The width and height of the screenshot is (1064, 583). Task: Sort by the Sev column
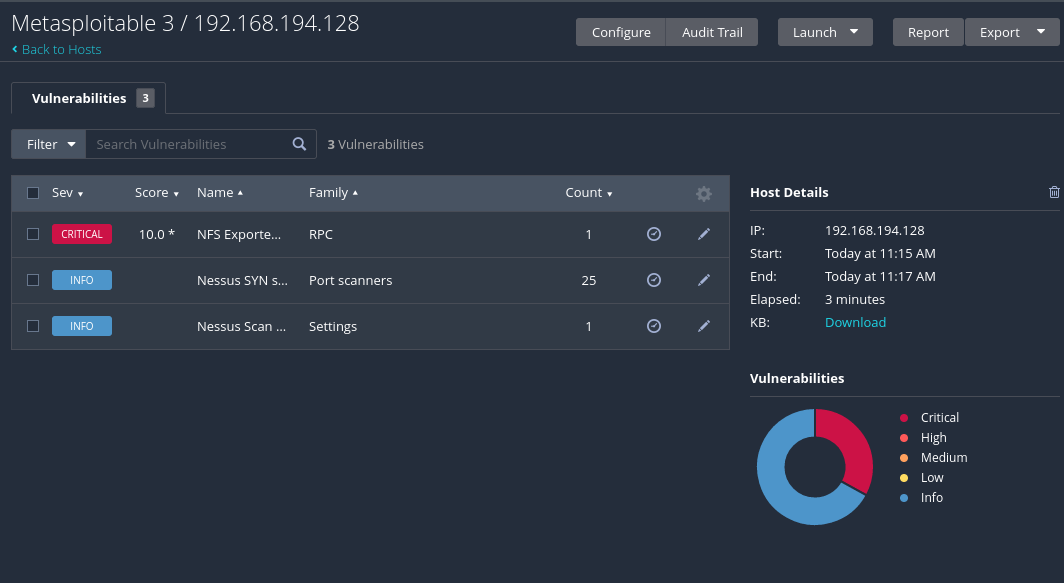click(67, 193)
